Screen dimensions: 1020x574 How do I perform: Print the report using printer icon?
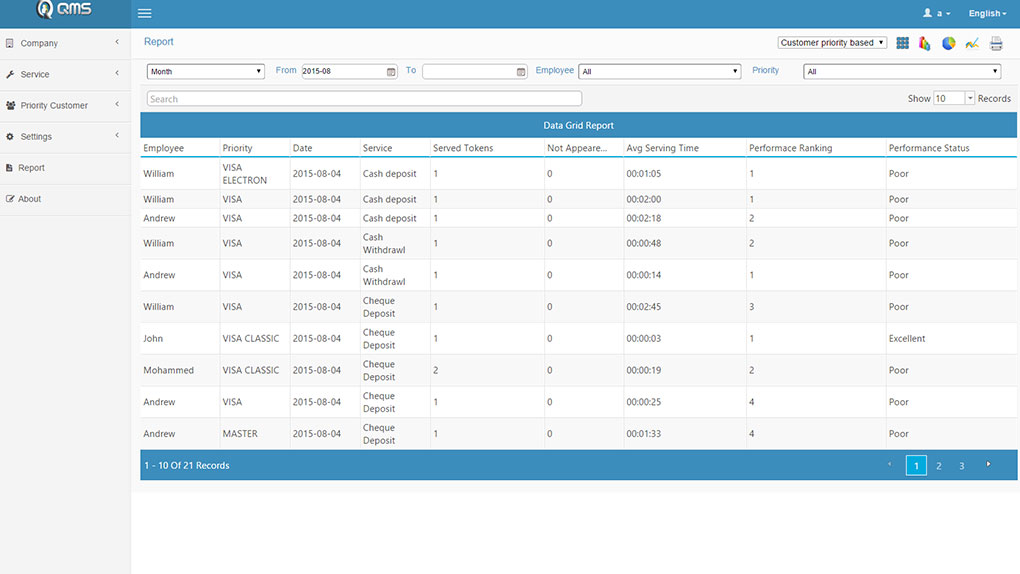tap(996, 44)
